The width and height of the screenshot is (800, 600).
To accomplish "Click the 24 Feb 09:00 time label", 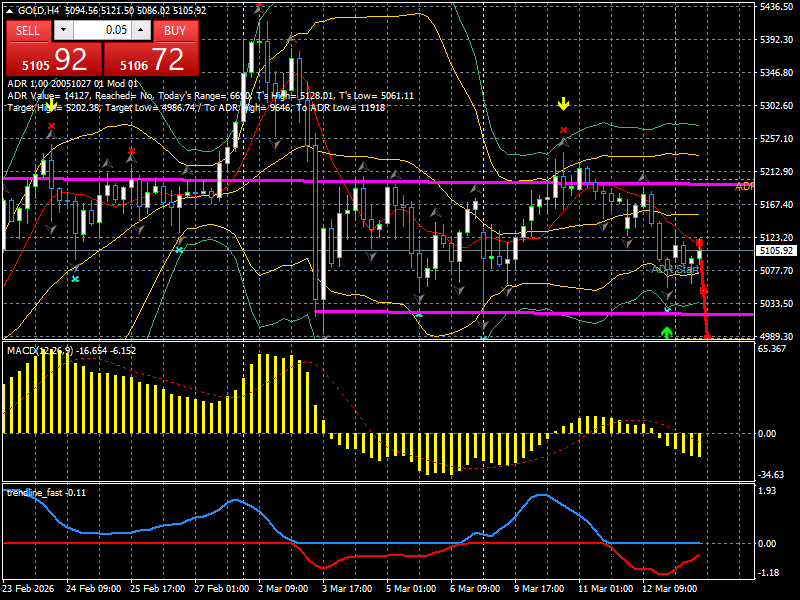I will [x=93, y=589].
